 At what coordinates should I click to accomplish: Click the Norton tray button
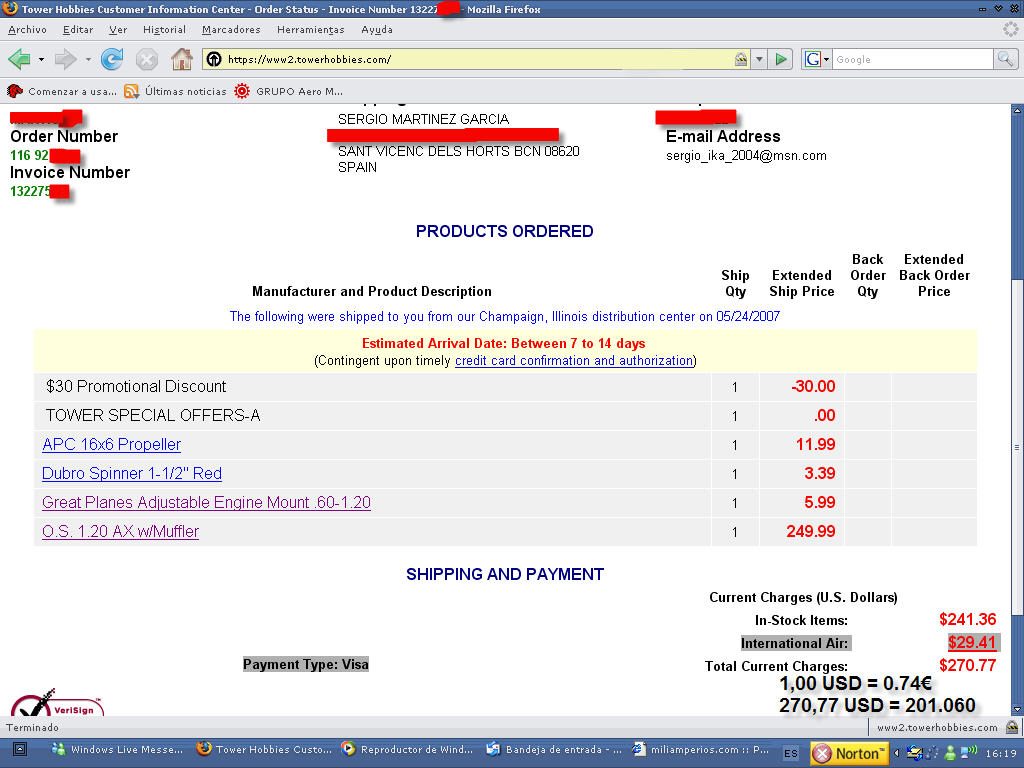848,753
